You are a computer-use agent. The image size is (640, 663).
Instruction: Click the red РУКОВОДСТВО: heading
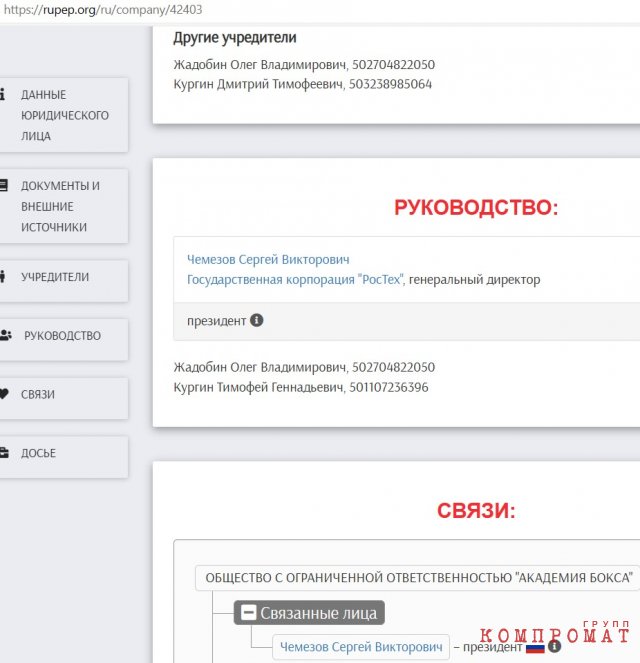476,208
